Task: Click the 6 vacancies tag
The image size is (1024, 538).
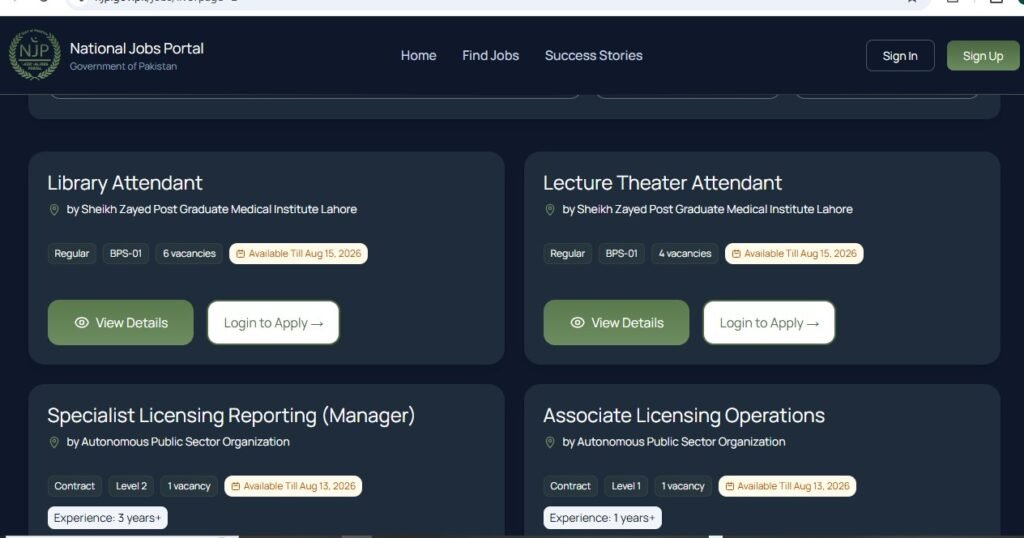Action: 189,253
